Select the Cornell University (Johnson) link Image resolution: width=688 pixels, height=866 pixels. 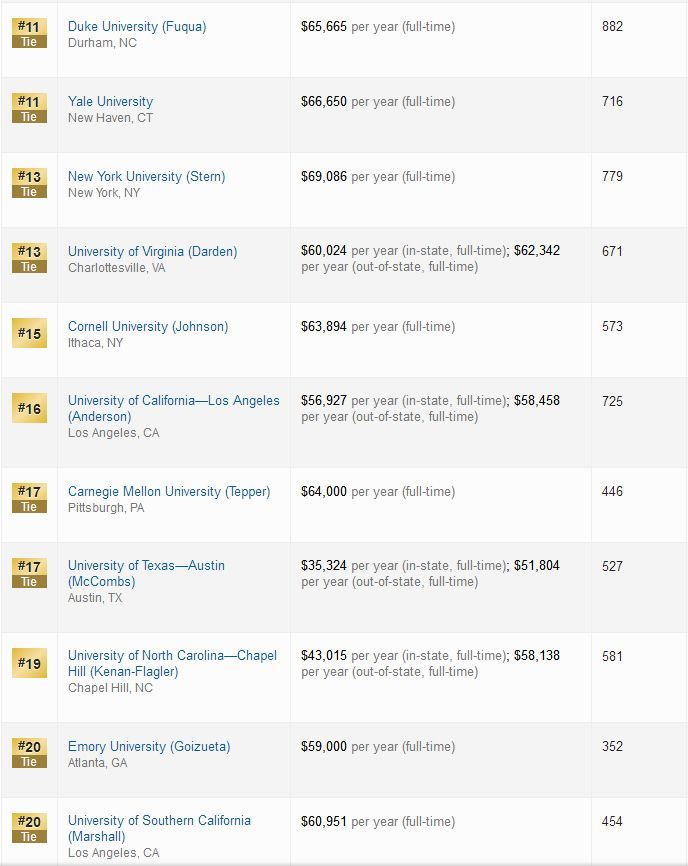(148, 326)
